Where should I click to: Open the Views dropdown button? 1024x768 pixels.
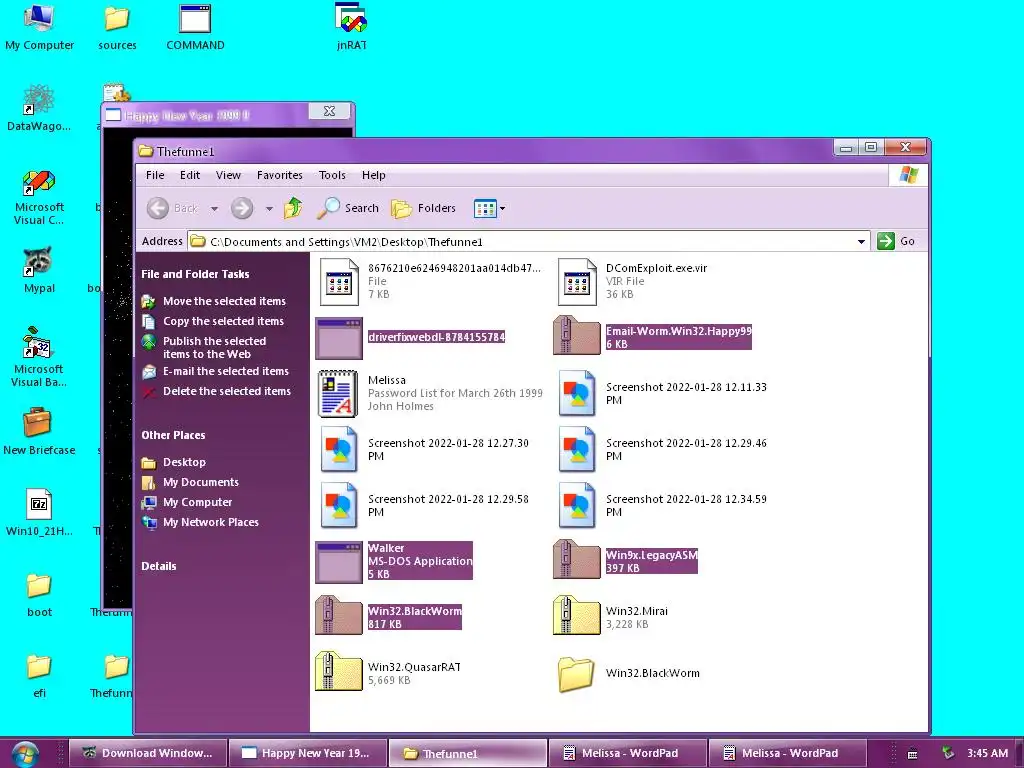click(x=490, y=208)
